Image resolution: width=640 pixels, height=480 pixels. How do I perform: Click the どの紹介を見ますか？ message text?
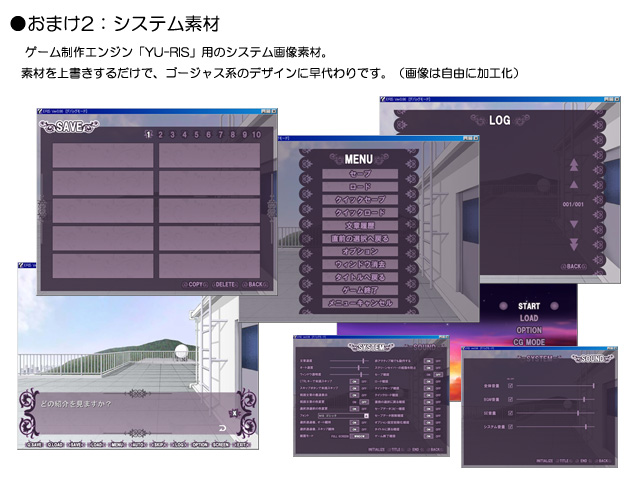point(76,404)
